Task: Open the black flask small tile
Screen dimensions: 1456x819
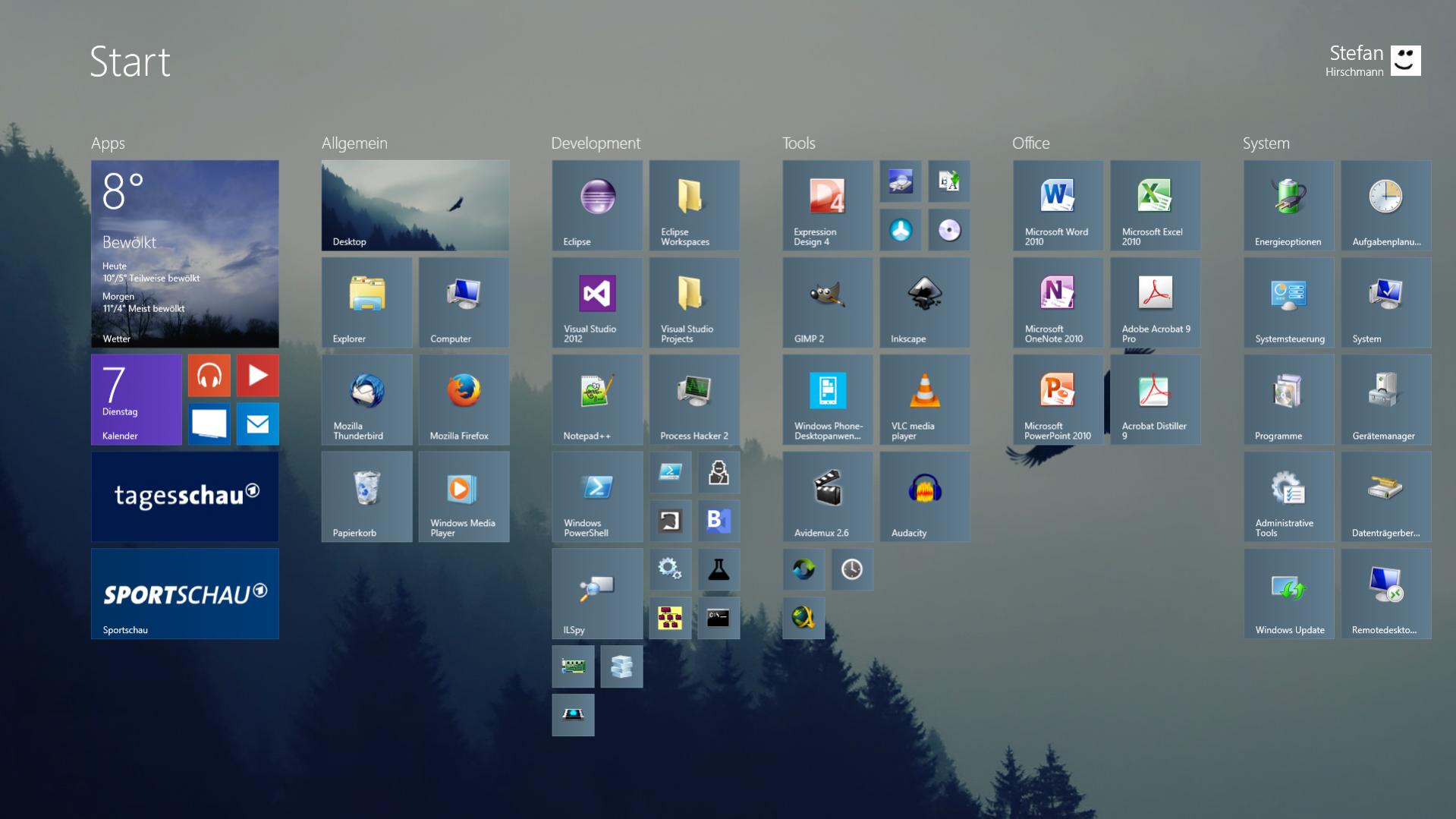Action: coord(719,569)
